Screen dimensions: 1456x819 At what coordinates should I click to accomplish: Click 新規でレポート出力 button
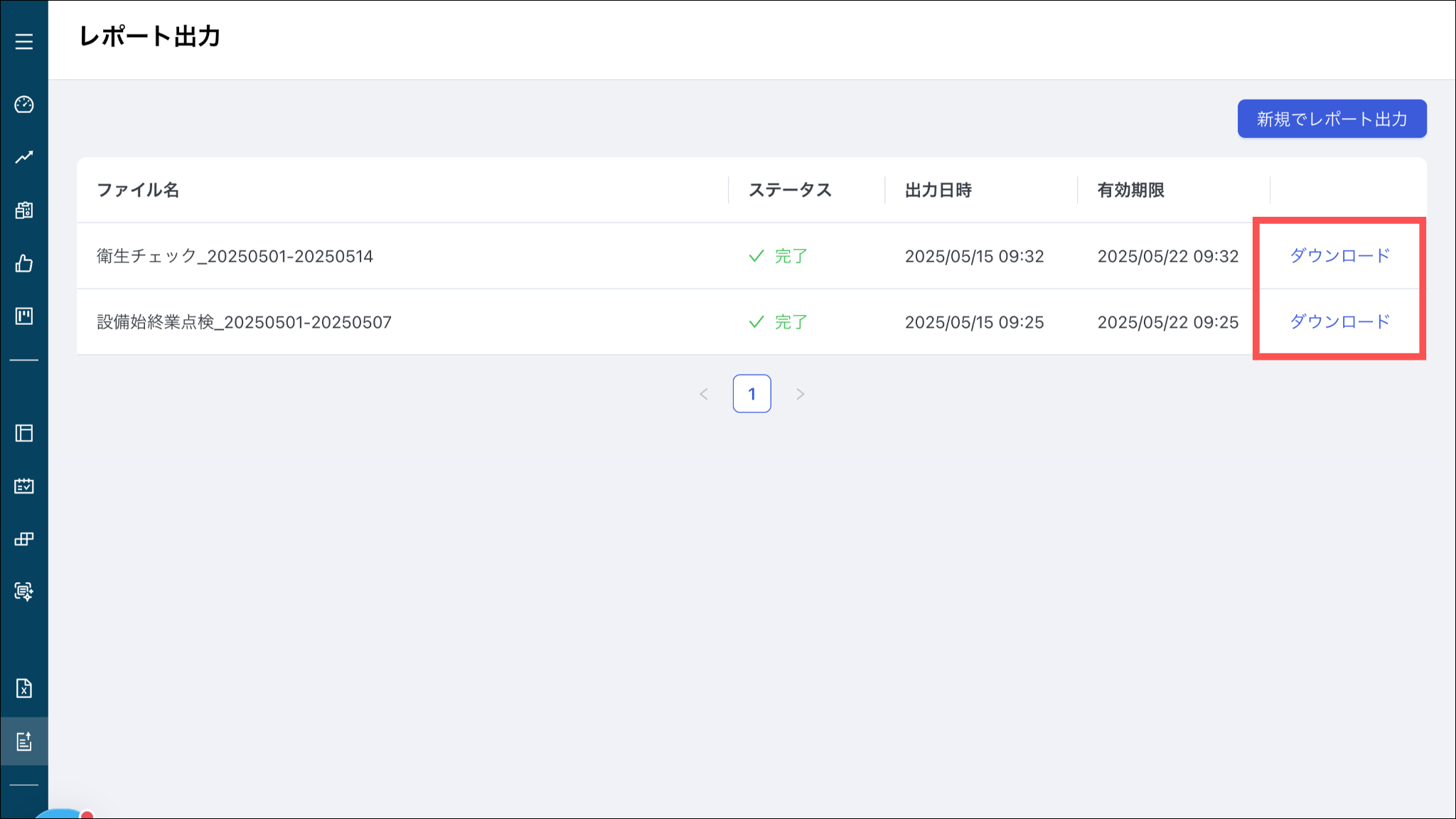point(1332,119)
